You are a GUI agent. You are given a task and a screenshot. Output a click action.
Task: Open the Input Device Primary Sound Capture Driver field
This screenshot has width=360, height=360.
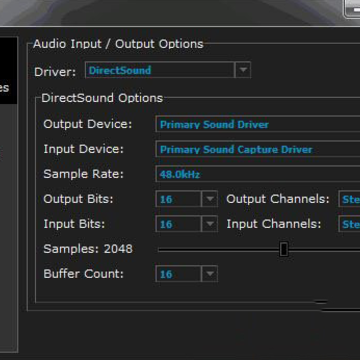(258, 149)
